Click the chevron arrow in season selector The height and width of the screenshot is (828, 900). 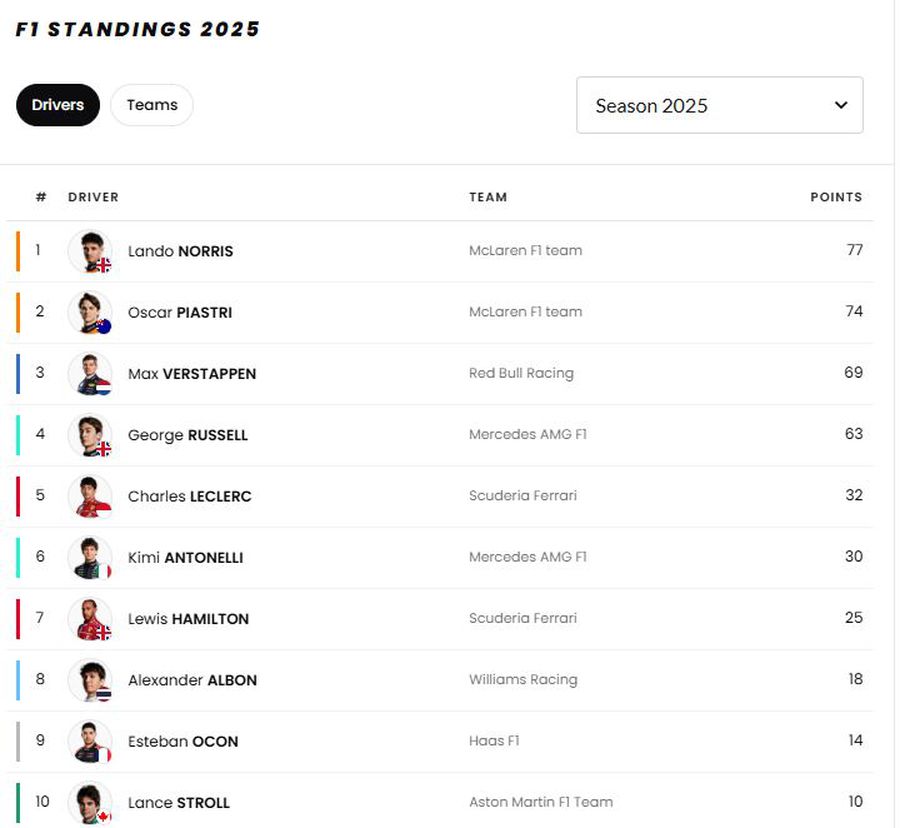(841, 105)
